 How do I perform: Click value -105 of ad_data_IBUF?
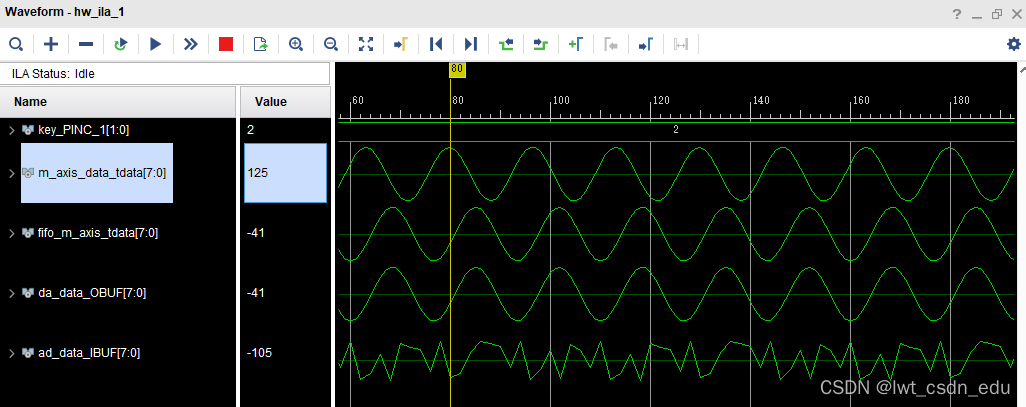(x=259, y=353)
